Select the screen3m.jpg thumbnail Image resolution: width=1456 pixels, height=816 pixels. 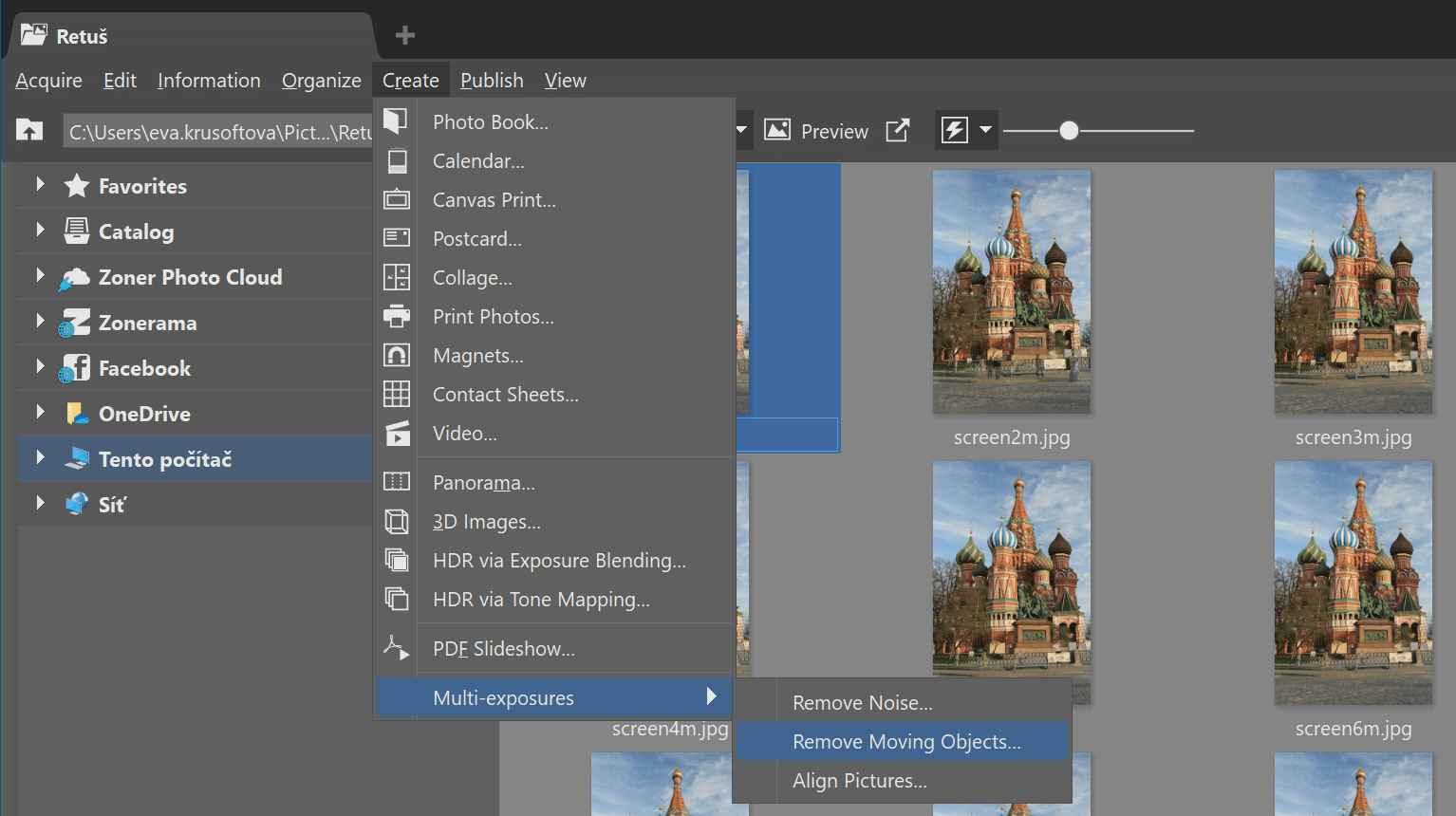(1353, 291)
